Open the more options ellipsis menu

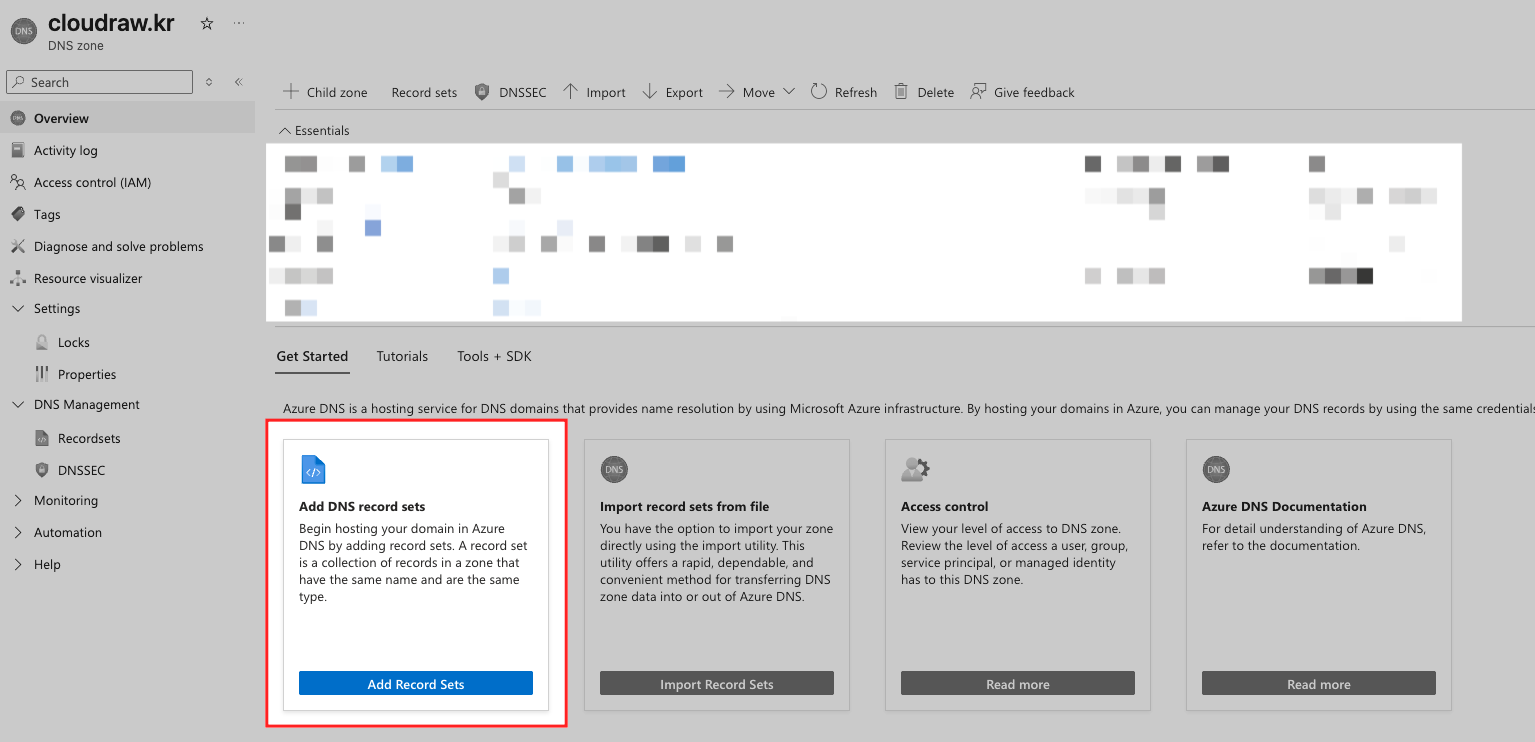coord(238,23)
